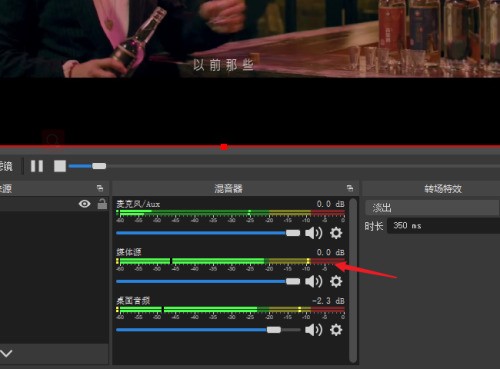This screenshot has height=369, width=500.
Task: Open settings gear for 桌面音频
Action: (336, 330)
